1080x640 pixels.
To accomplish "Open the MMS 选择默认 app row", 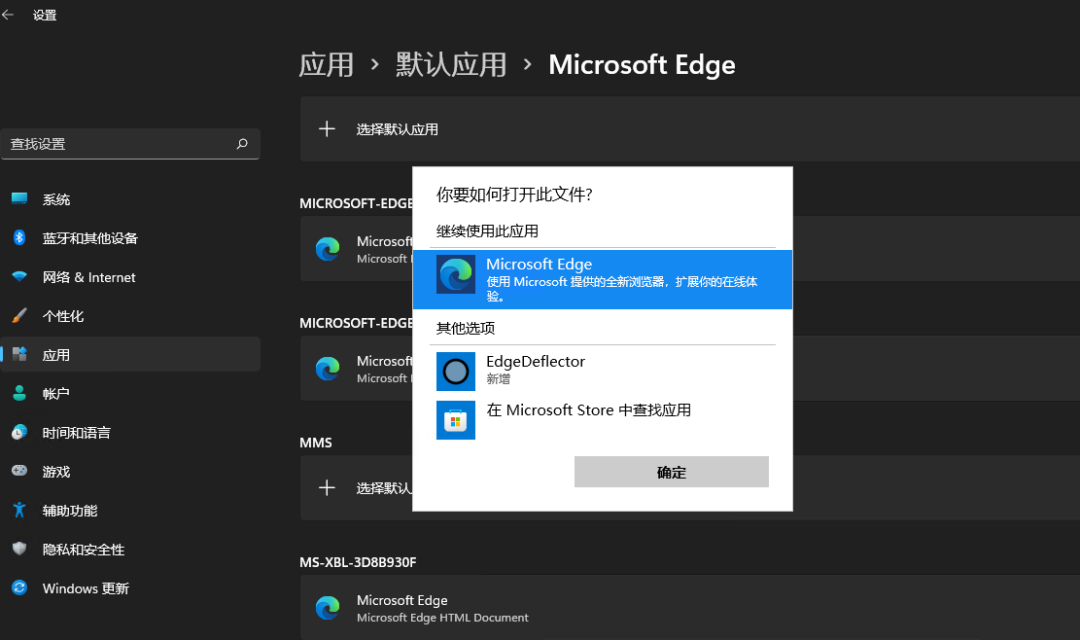I will coord(356,488).
